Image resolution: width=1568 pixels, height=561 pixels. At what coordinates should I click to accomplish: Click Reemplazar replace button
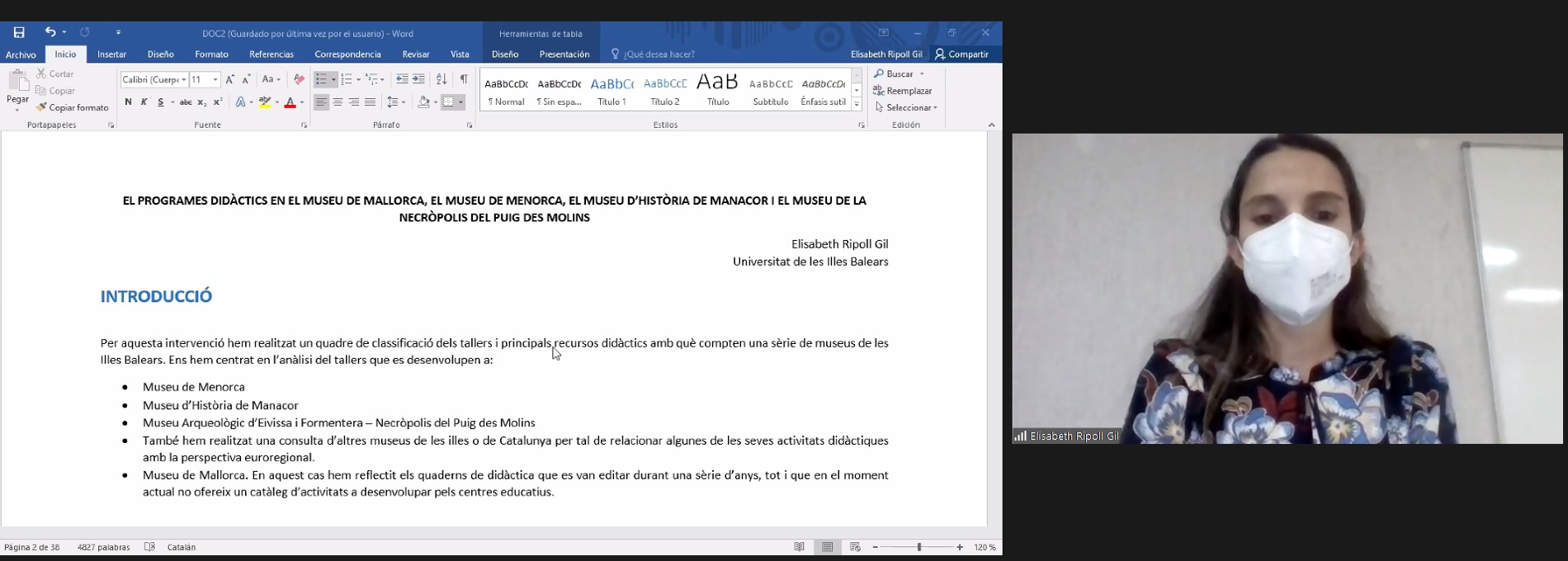(903, 91)
